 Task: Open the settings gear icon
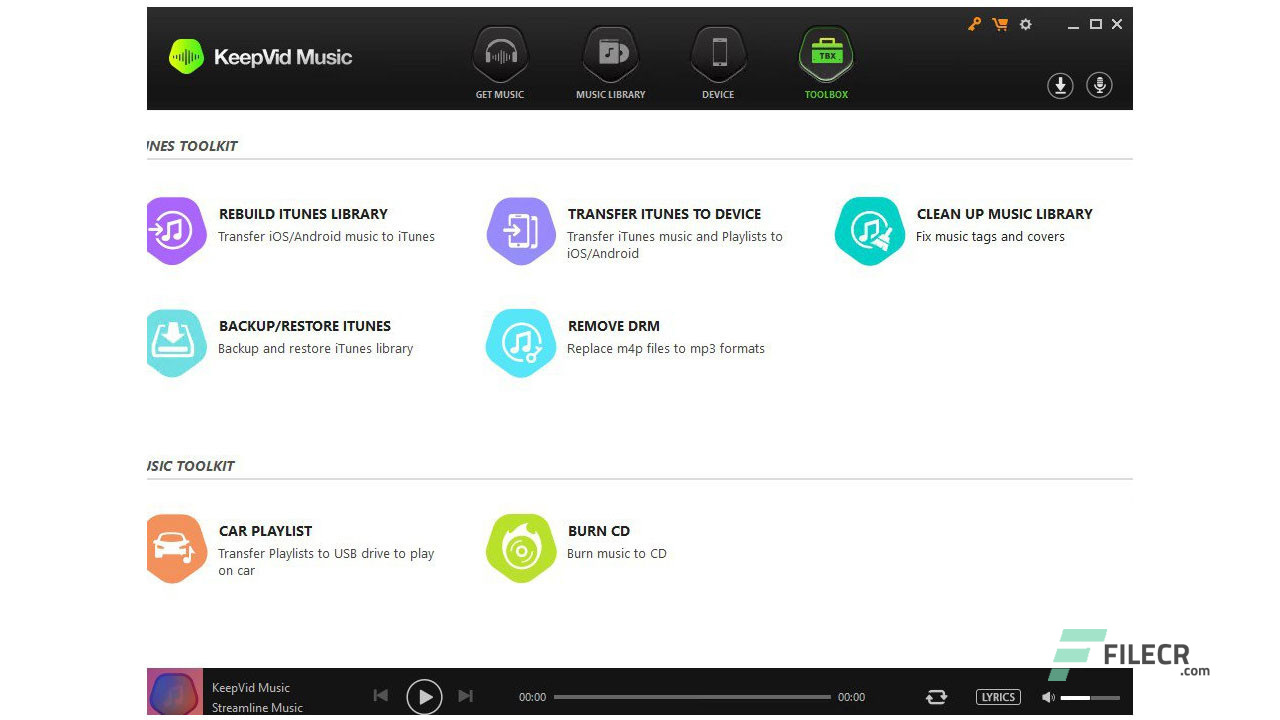(1025, 24)
